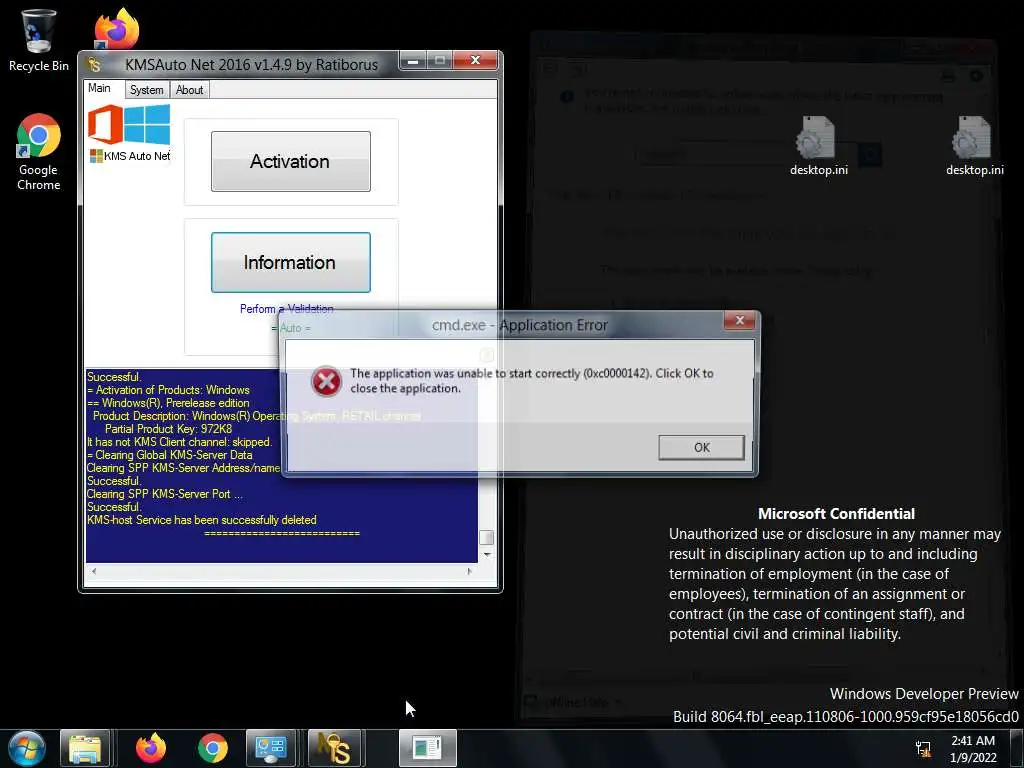Image resolution: width=1024 pixels, height=768 pixels.
Task: Click the Information button in KMSAuto
Action: point(291,263)
